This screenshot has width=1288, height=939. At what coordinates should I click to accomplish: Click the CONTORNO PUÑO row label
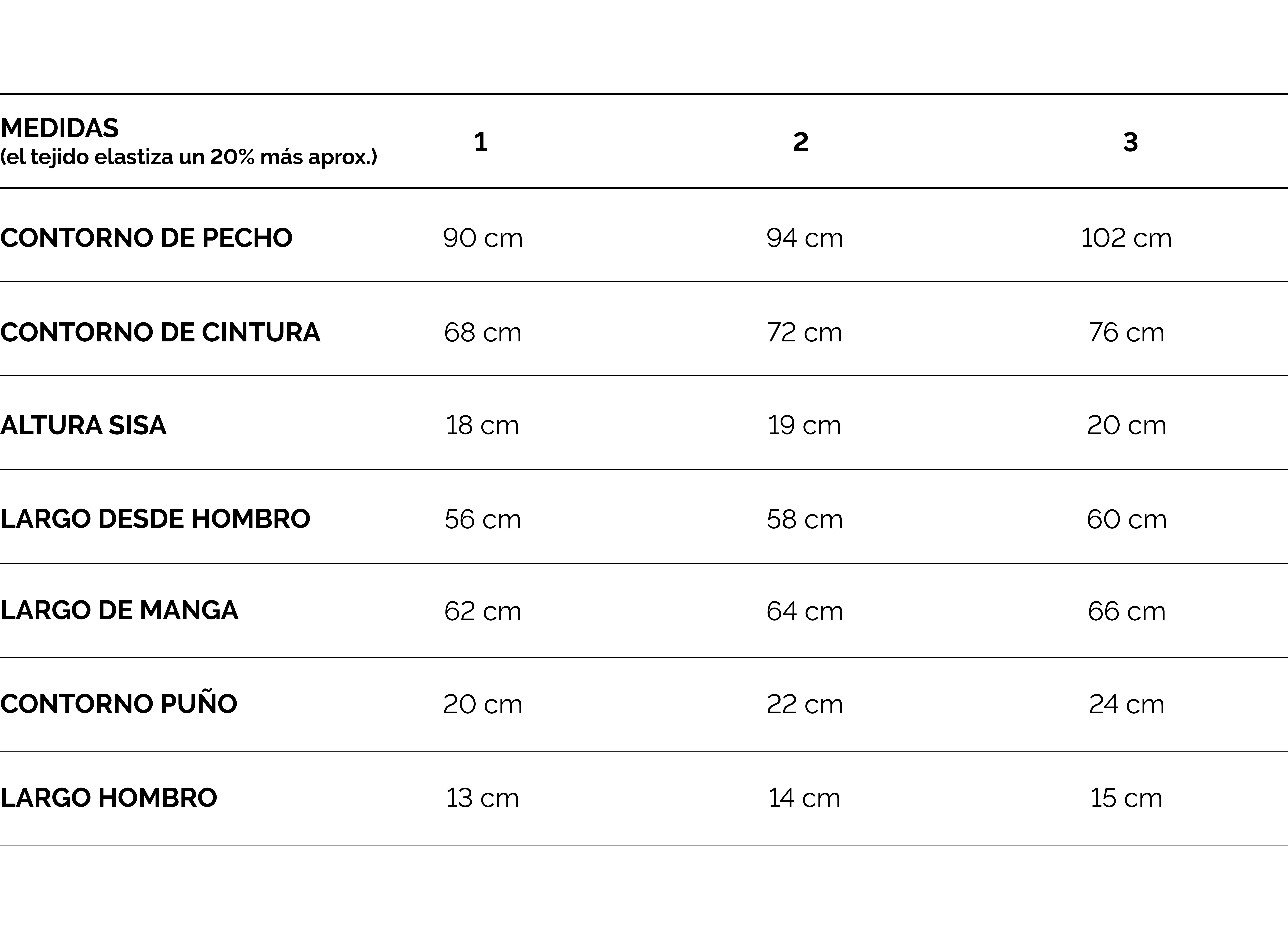tap(119, 704)
